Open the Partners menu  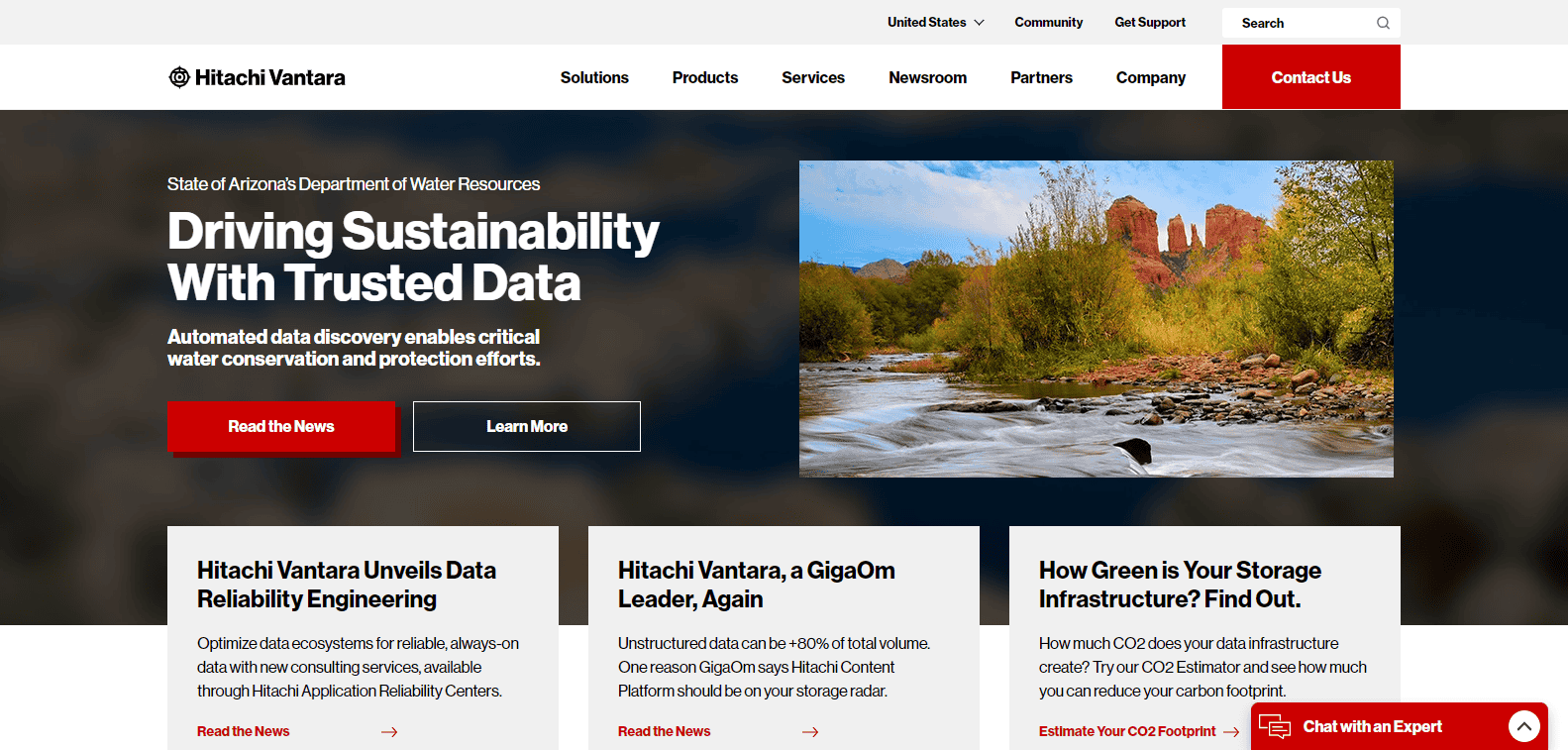[1041, 77]
